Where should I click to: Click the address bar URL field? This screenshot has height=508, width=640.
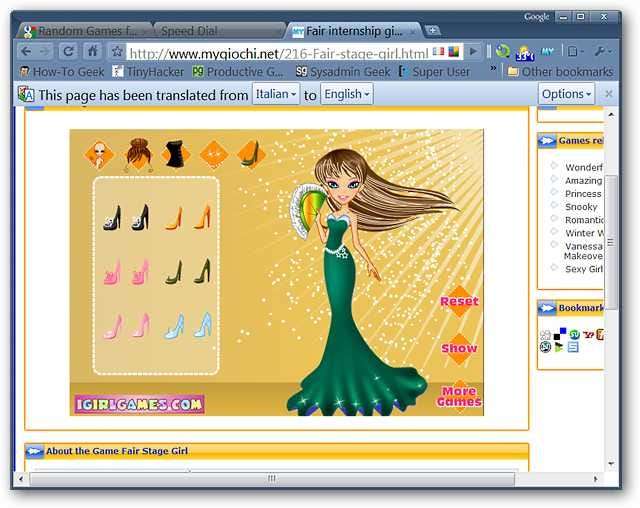[279, 53]
